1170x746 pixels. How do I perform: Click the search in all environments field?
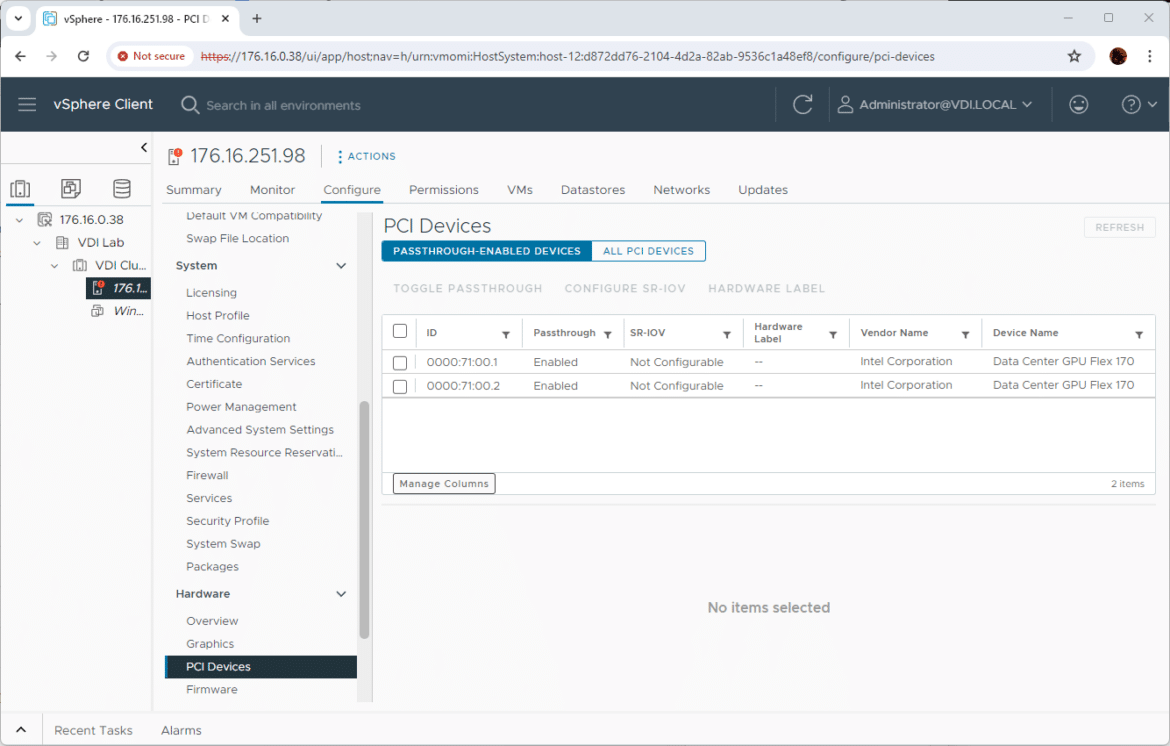point(283,105)
